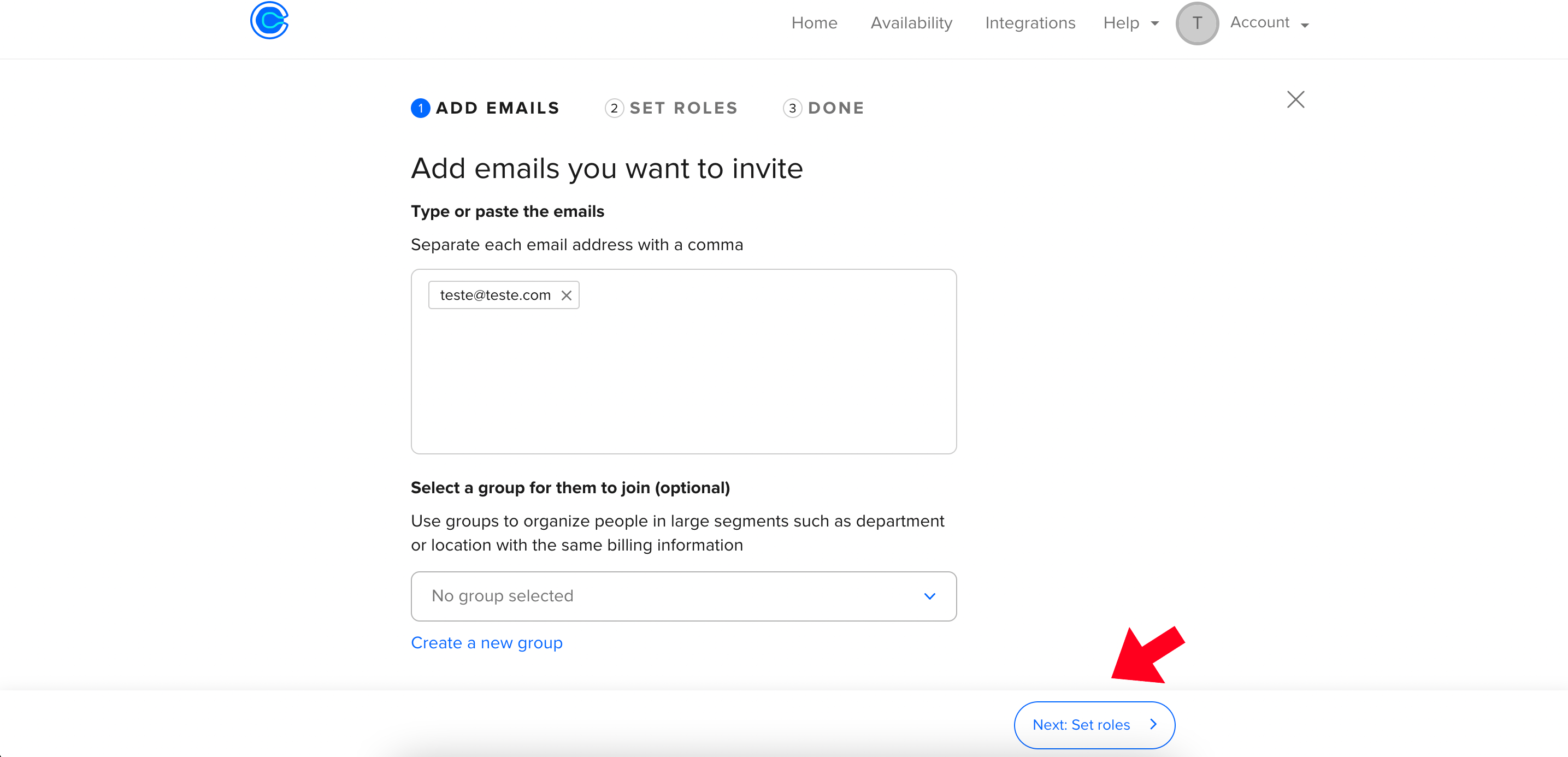Remove the teste@teste.com email chip

(566, 295)
